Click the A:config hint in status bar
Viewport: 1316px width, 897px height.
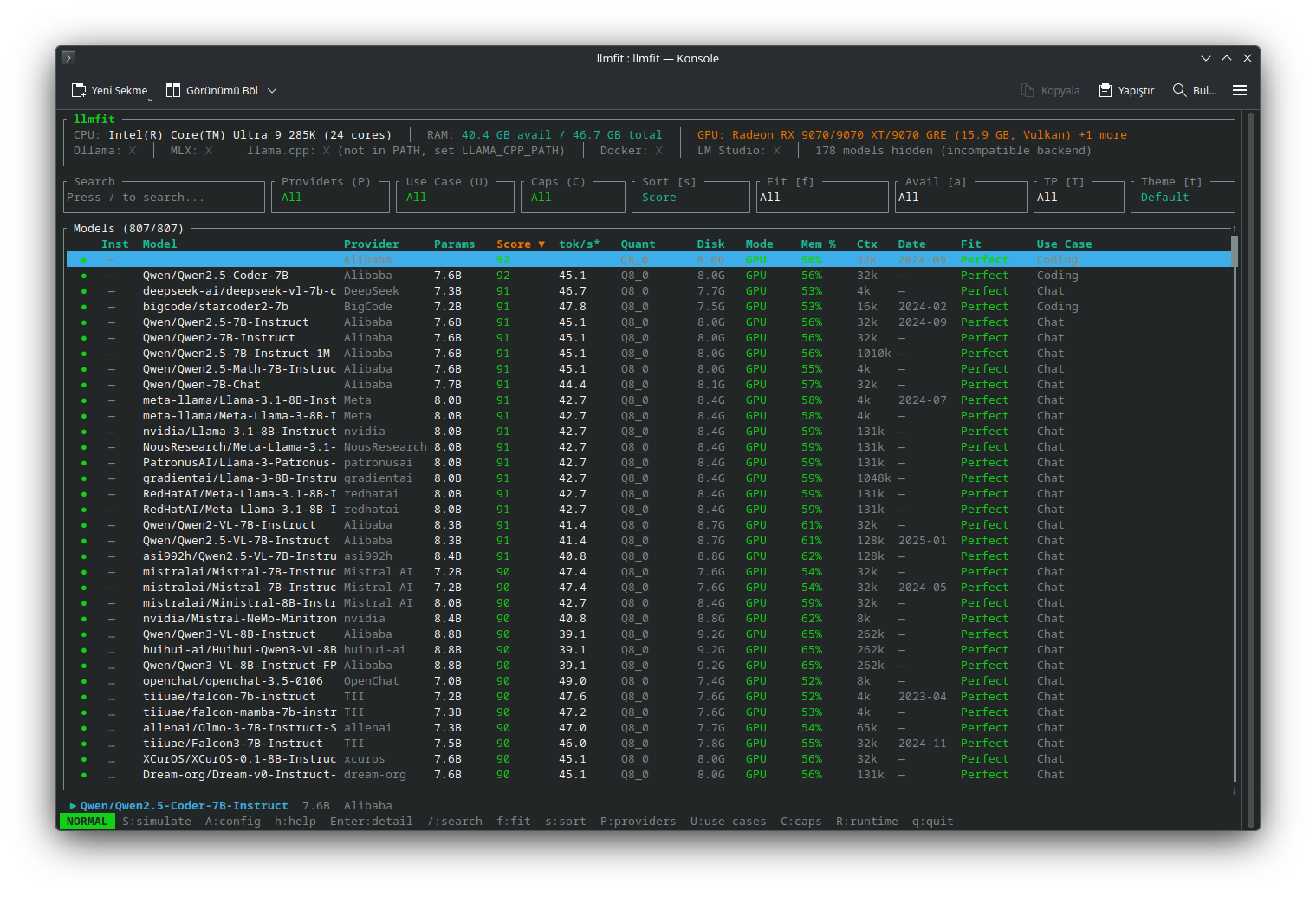[x=233, y=822]
